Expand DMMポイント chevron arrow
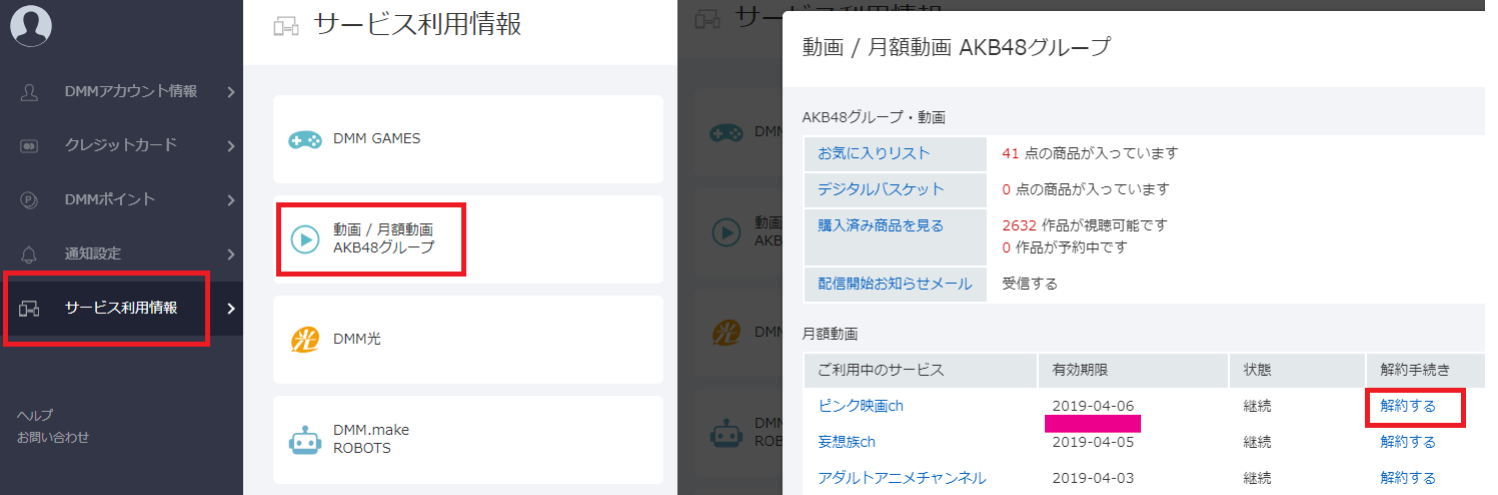The image size is (1498, 495). [x=231, y=200]
